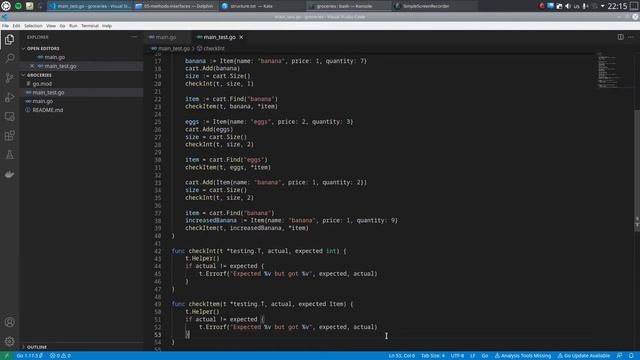Switch to SimpleScreenRecorder in taskbar
The image size is (640, 360).
click(434, 6)
